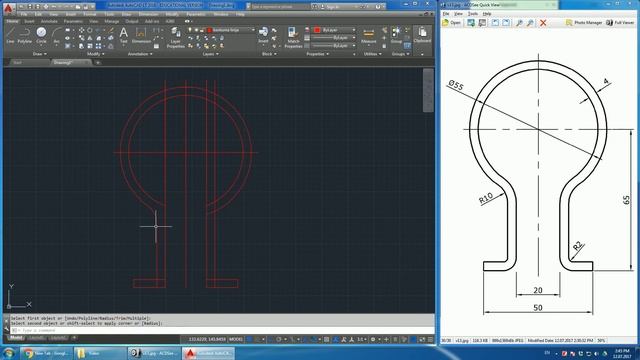Open the Output ribbon tab
The image size is (640, 360).
tap(131, 21)
